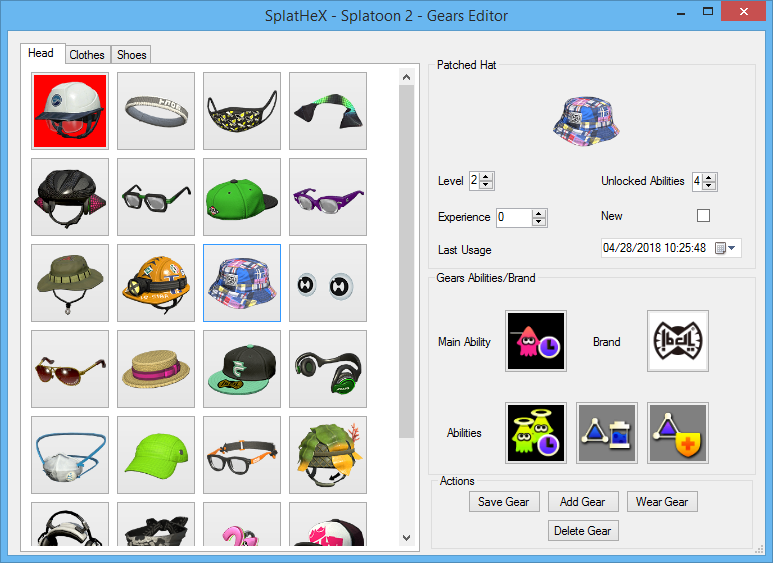Screen dimensions: 773x563
Task: Click the Last Usage date text field
Action: (x=656, y=248)
